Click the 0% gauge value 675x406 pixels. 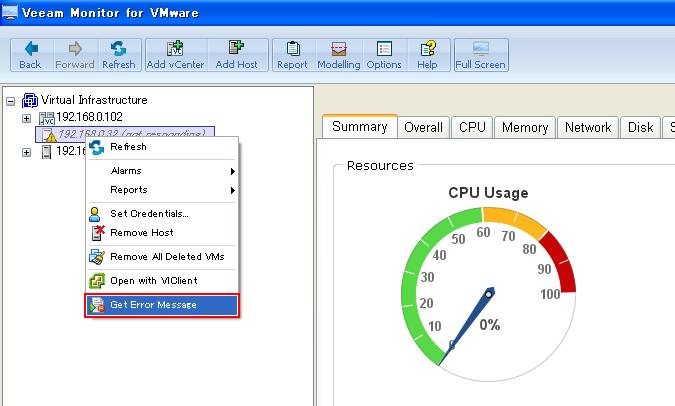[490, 325]
